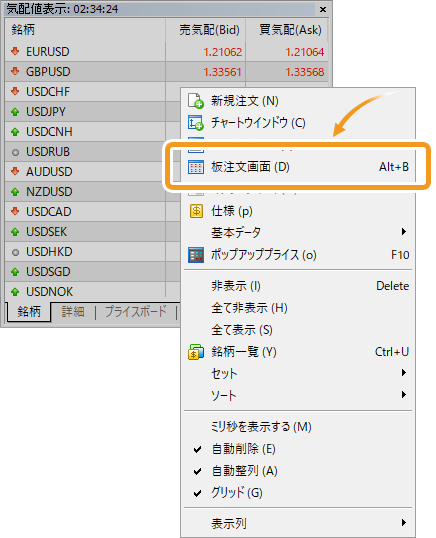
Task: Select the GBPUSD symbol row
Action: tap(166, 72)
